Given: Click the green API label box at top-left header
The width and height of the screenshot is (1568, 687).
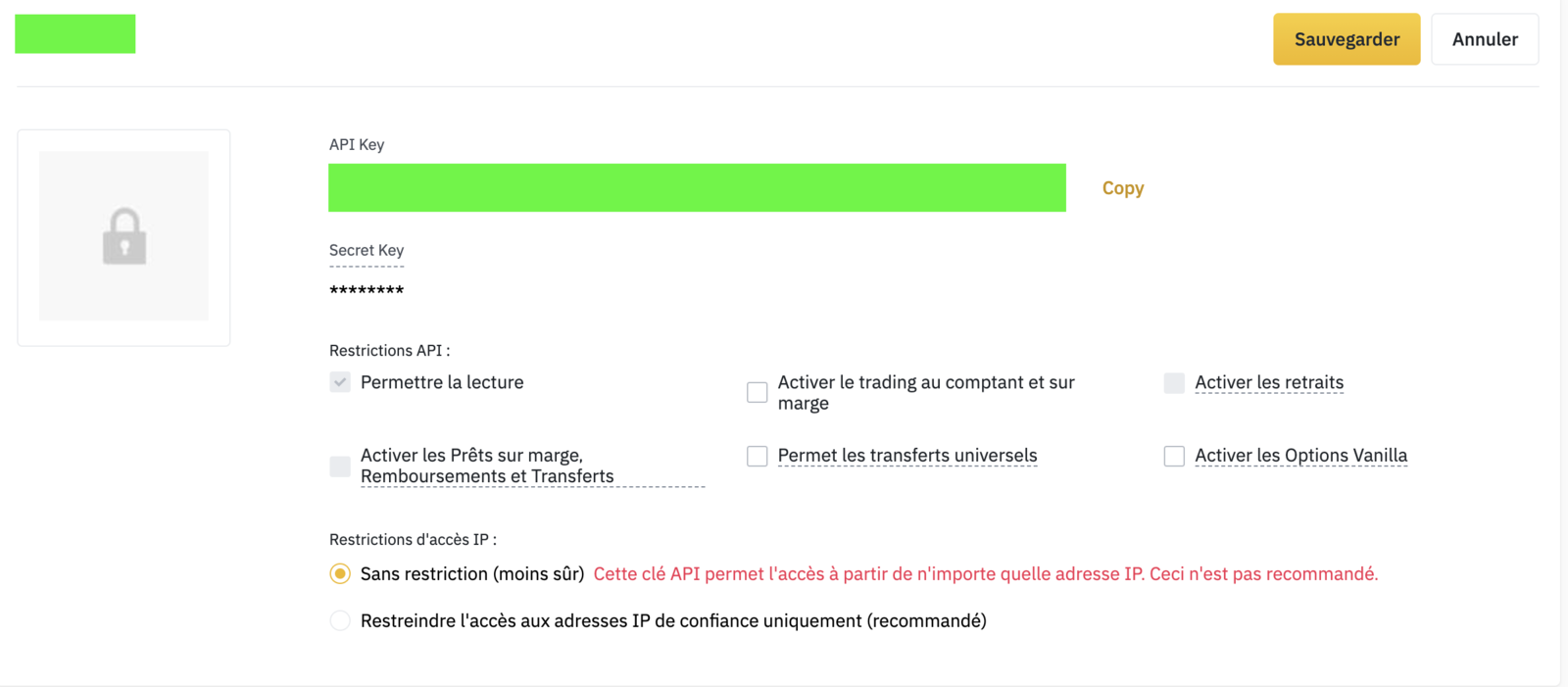Looking at the screenshot, I should [x=75, y=33].
